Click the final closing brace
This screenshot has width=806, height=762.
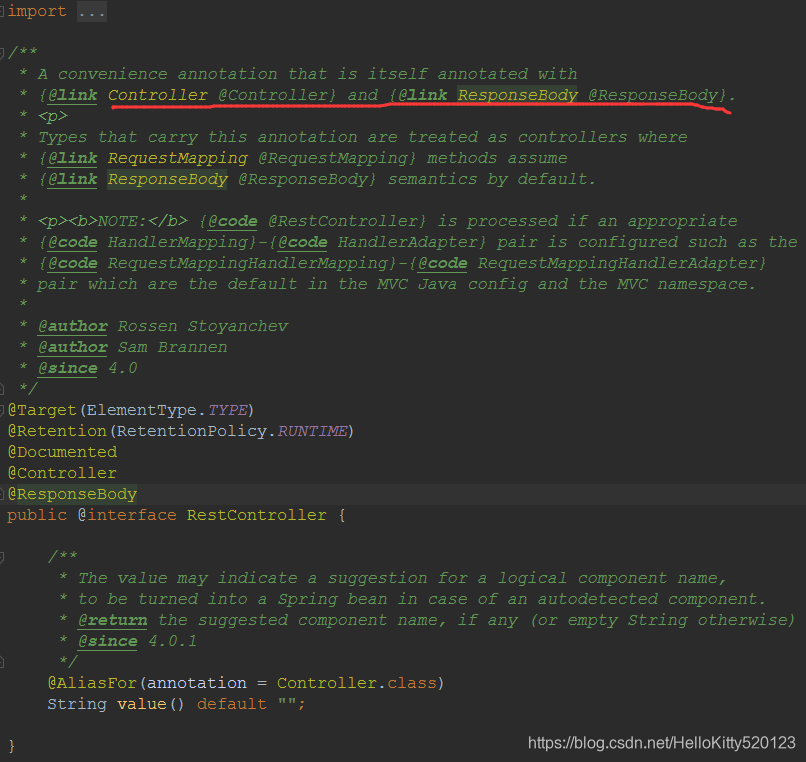tap(12, 746)
